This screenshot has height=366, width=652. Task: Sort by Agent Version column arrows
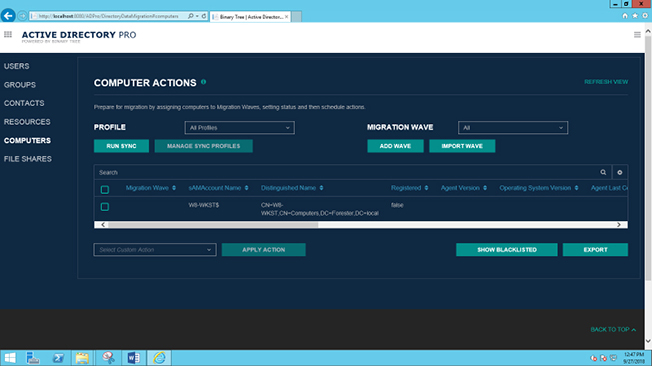pos(485,188)
